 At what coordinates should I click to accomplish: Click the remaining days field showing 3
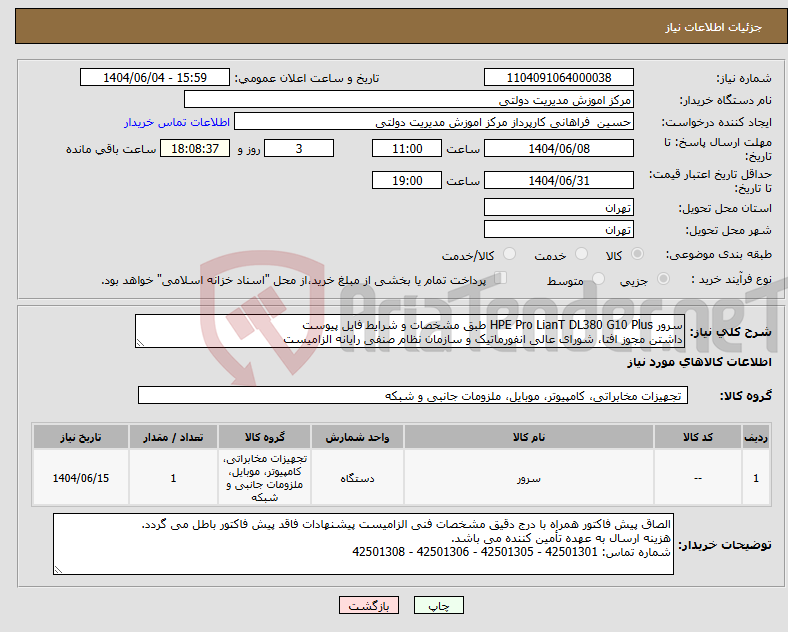pyautogui.click(x=299, y=149)
